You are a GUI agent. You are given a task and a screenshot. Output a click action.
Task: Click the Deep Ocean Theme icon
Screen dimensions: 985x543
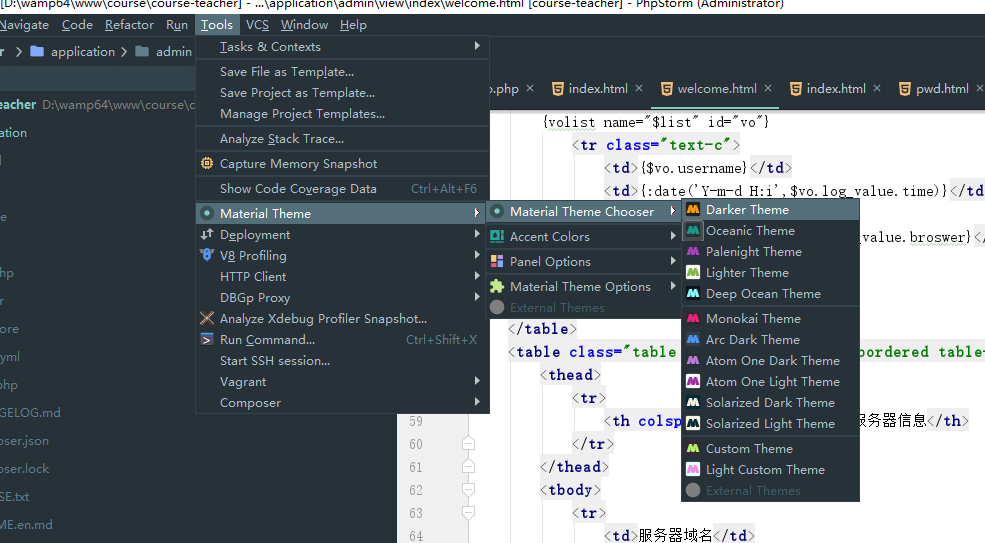pyautogui.click(x=693, y=293)
